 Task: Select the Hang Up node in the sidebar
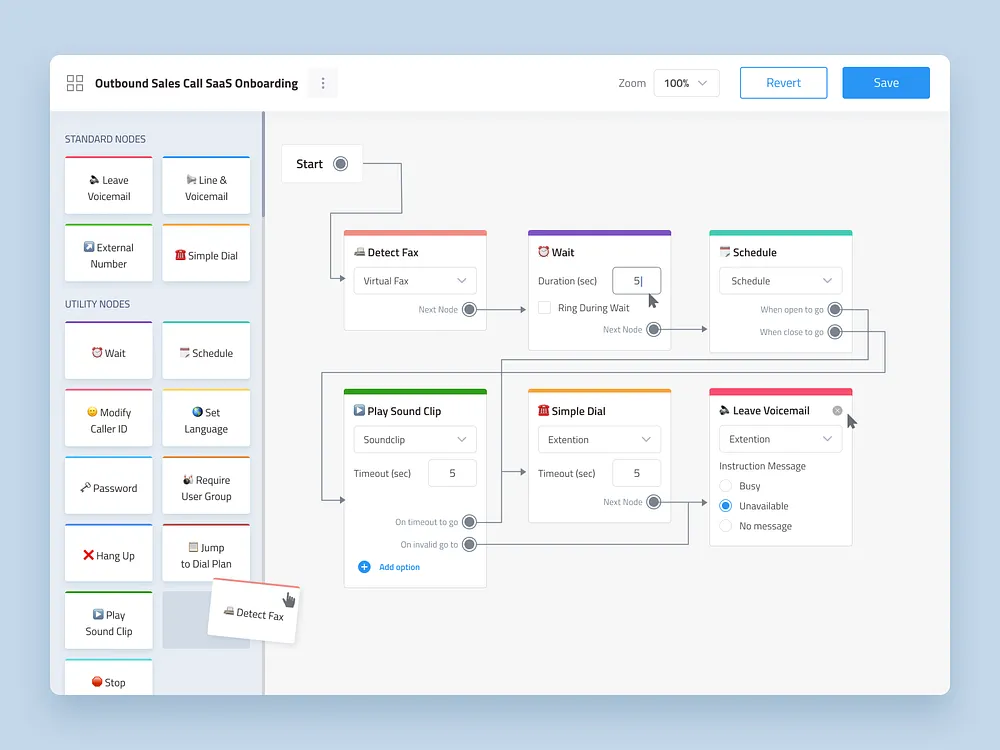pos(108,553)
